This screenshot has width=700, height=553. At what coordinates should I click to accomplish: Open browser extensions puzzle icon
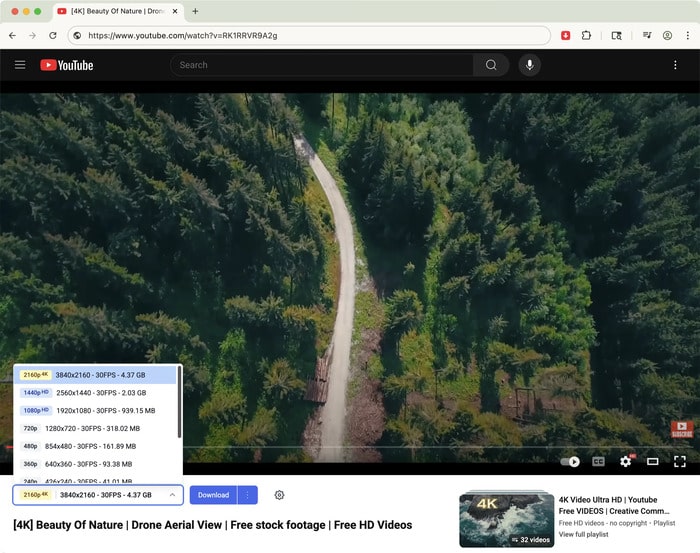(x=586, y=36)
